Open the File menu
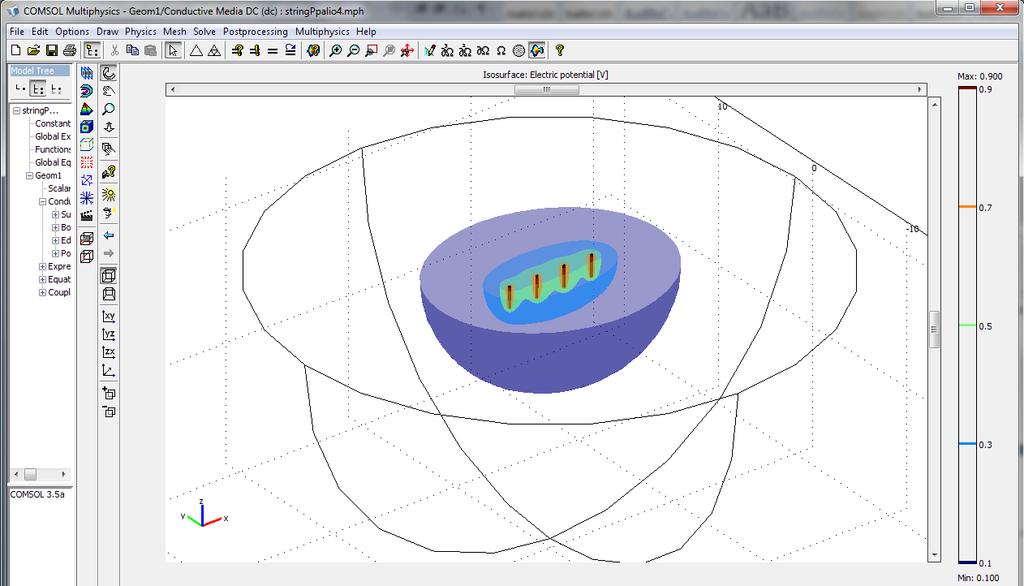The height and width of the screenshot is (586, 1024). tap(17, 31)
